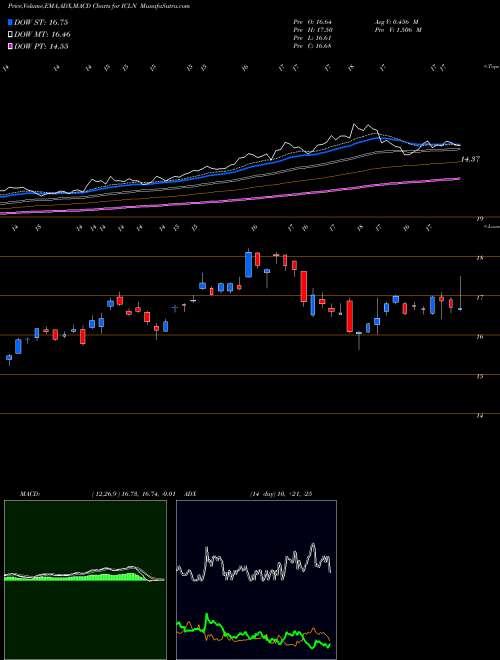Click the chart title mentioning ICLN
500x660 pixels.
pyautogui.click(x=99, y=6)
